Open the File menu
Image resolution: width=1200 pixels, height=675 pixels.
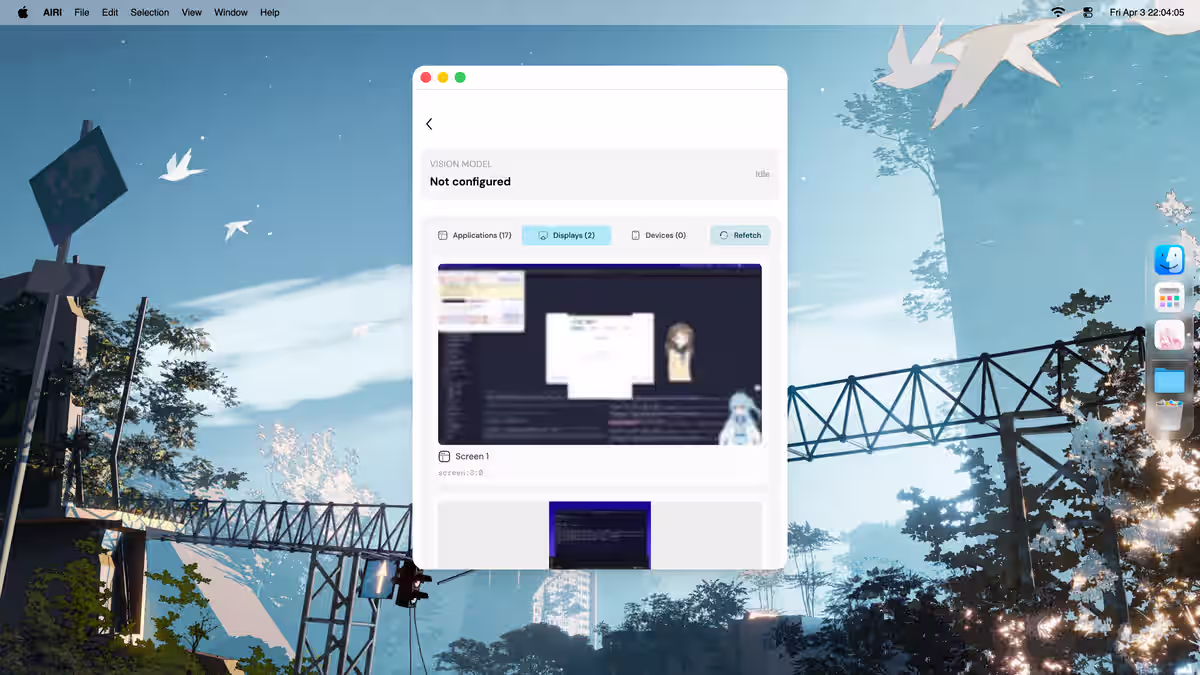(82, 12)
